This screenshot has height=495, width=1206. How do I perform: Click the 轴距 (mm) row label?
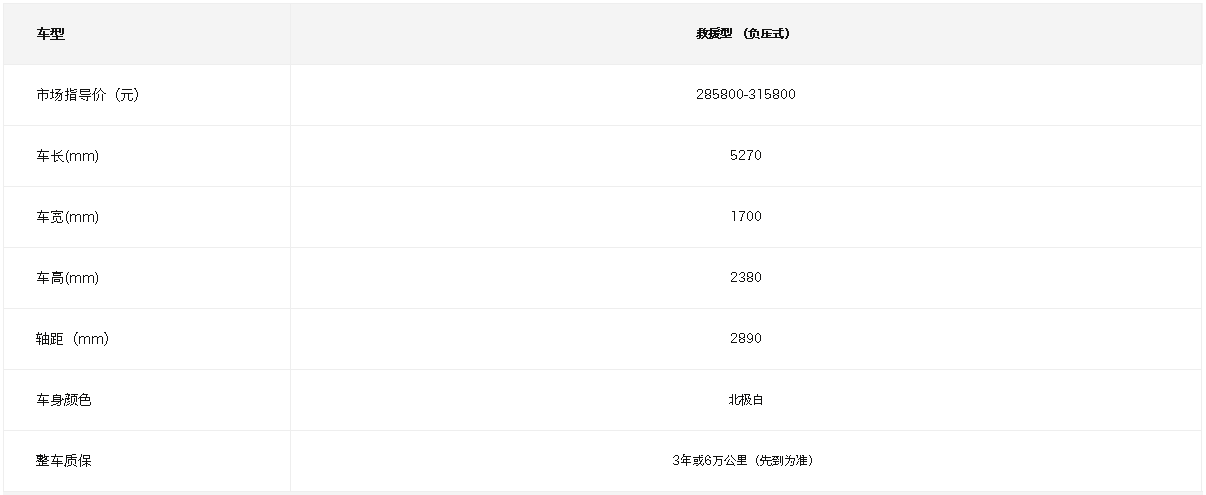click(x=72, y=339)
